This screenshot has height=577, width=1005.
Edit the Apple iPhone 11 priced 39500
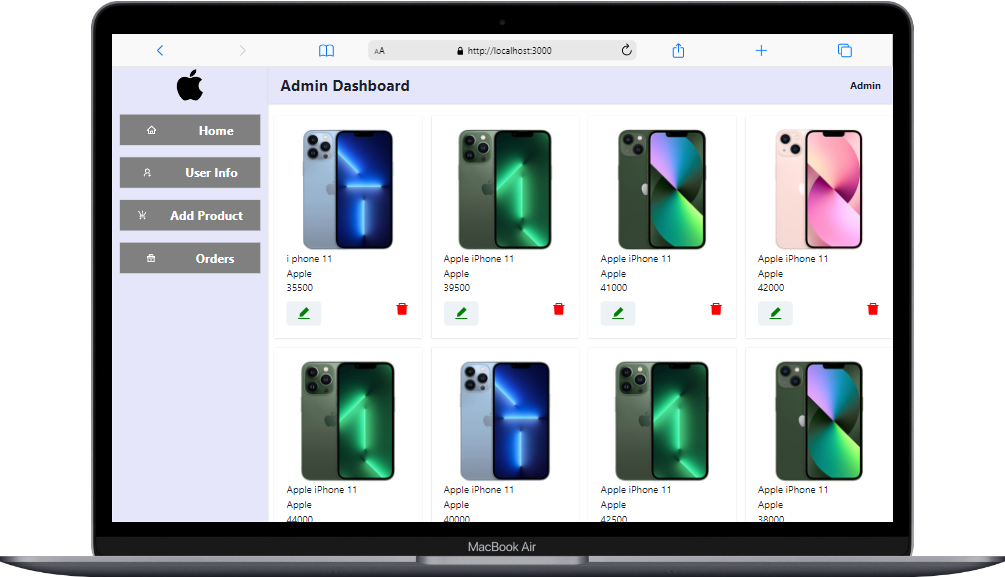point(461,313)
